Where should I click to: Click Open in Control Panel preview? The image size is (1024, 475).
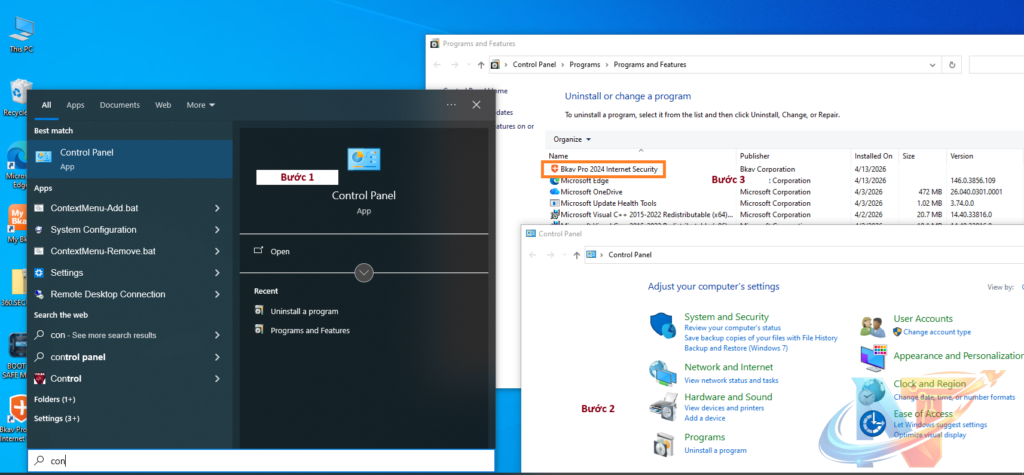280,251
